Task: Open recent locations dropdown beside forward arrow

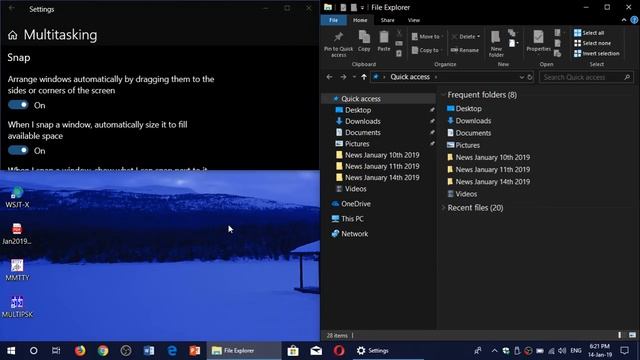Action: coord(354,77)
